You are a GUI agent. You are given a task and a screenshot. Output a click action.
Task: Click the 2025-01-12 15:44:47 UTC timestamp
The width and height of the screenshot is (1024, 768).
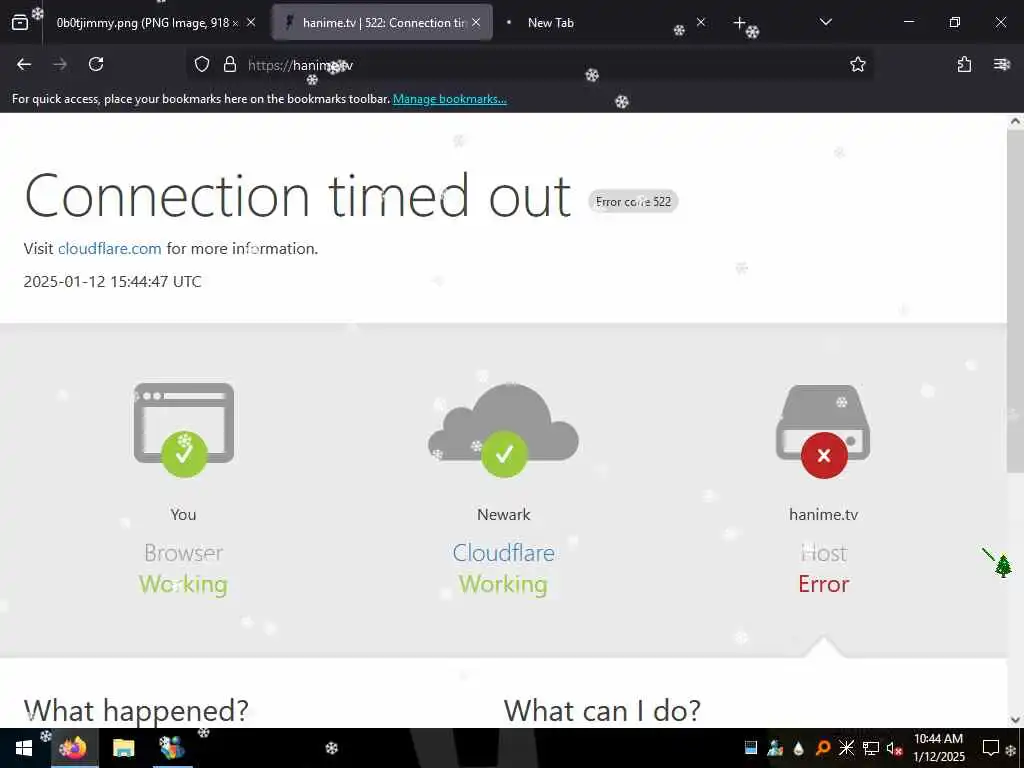112,281
